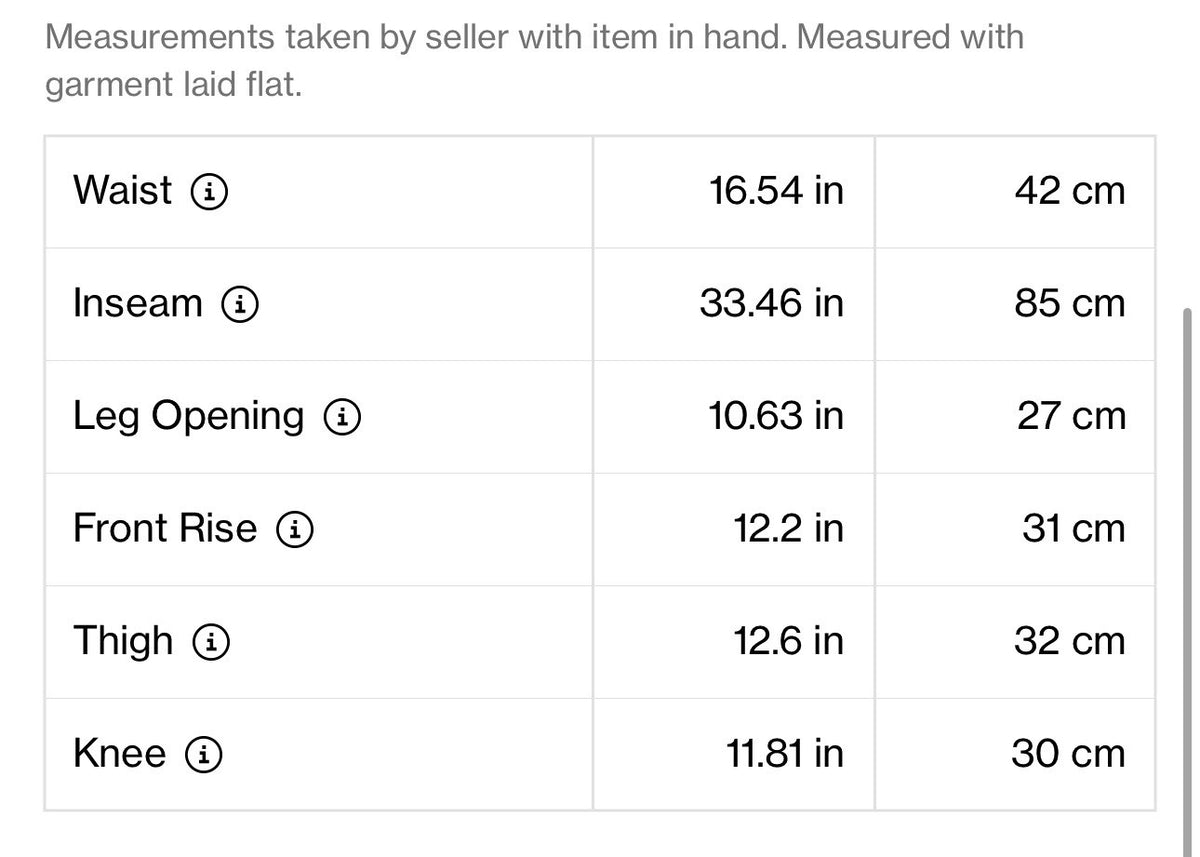Select the 11.81 in knee value

[x=785, y=753]
